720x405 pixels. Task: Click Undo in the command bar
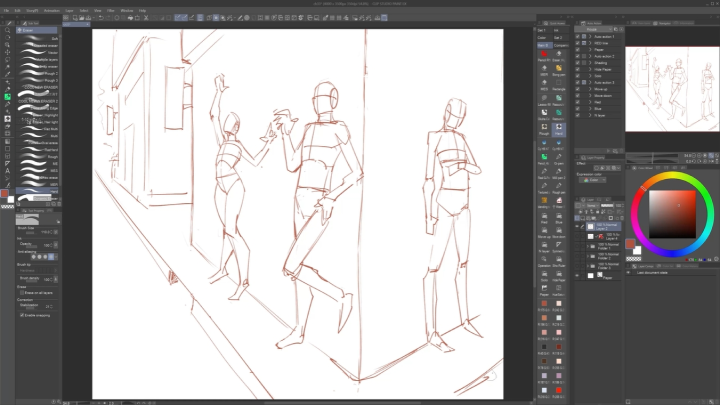point(101,18)
